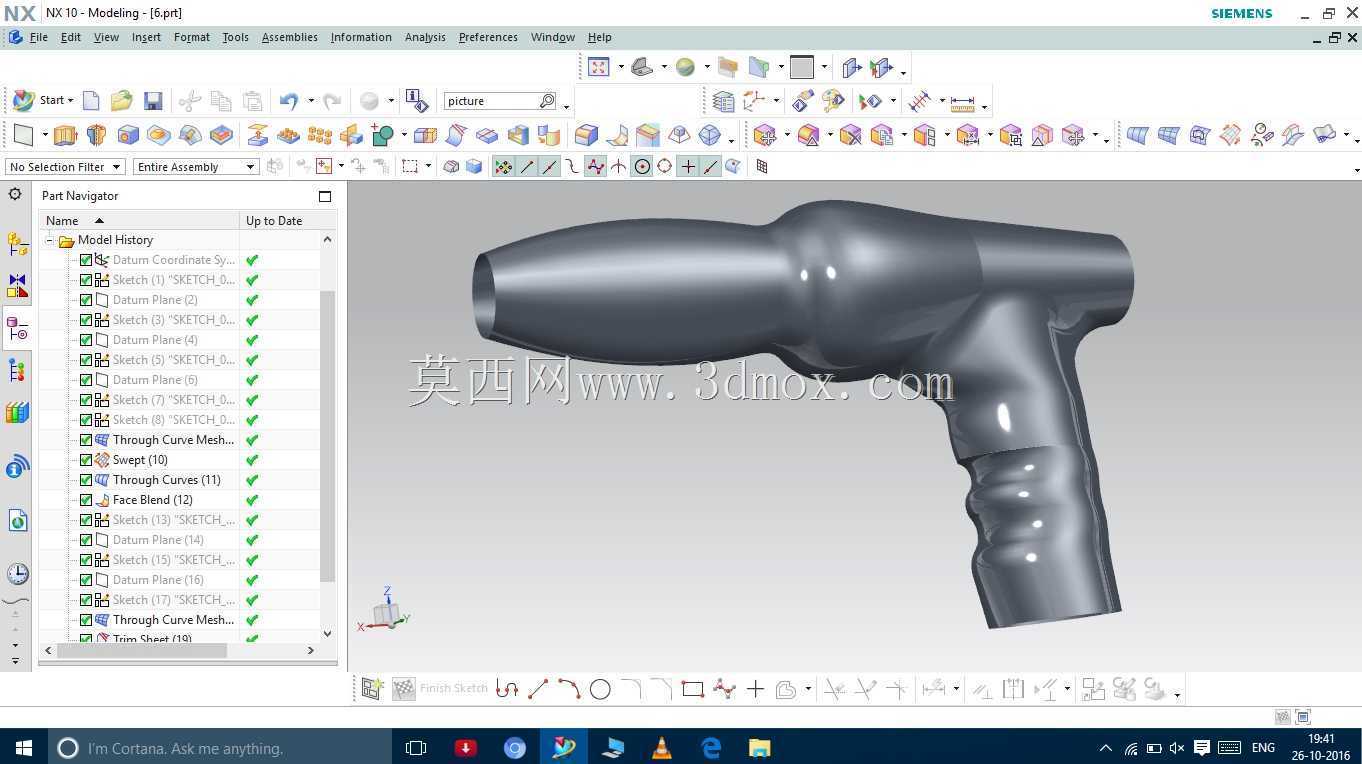1362x764 pixels.
Task: Open the Analysis menu
Action: coord(425,37)
